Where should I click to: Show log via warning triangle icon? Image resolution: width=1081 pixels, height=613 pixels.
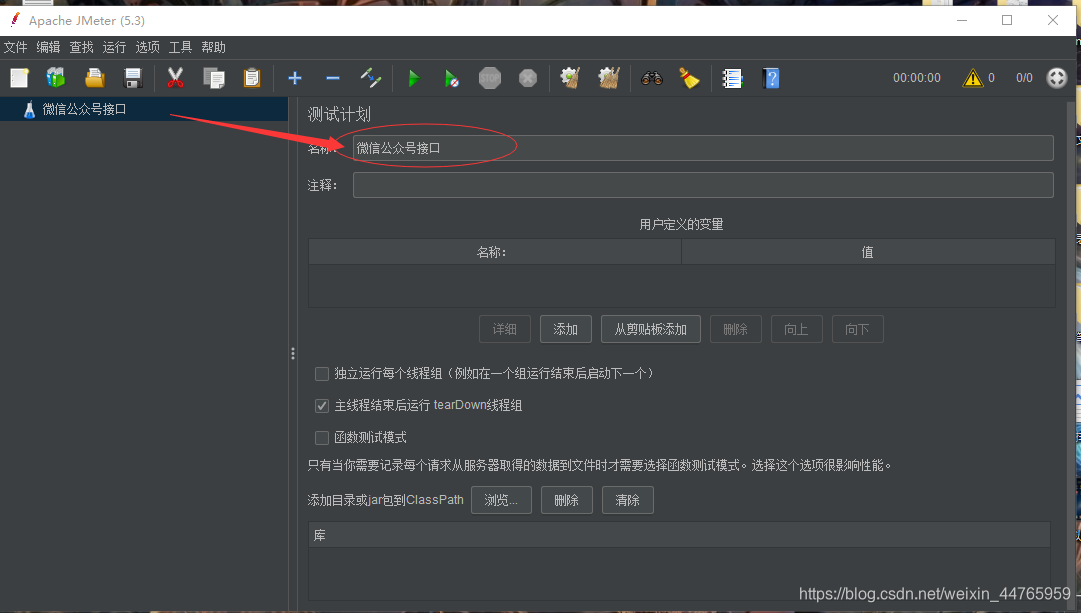(972, 78)
